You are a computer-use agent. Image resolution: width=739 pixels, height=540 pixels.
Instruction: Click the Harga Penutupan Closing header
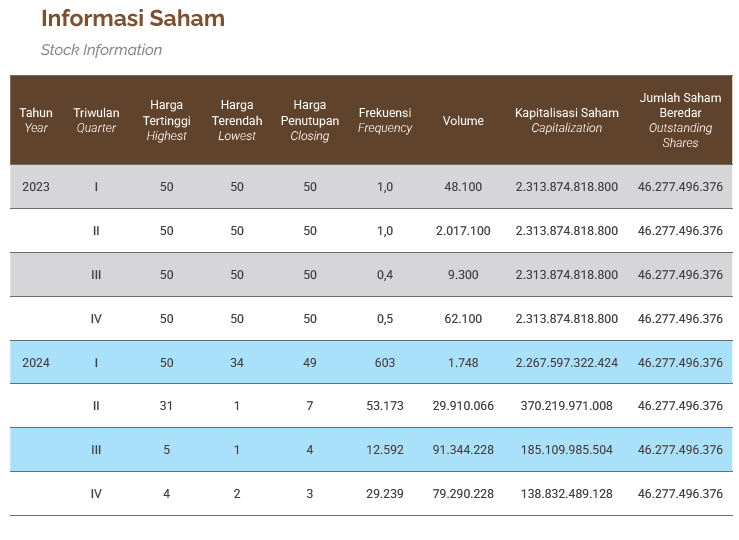click(310, 120)
